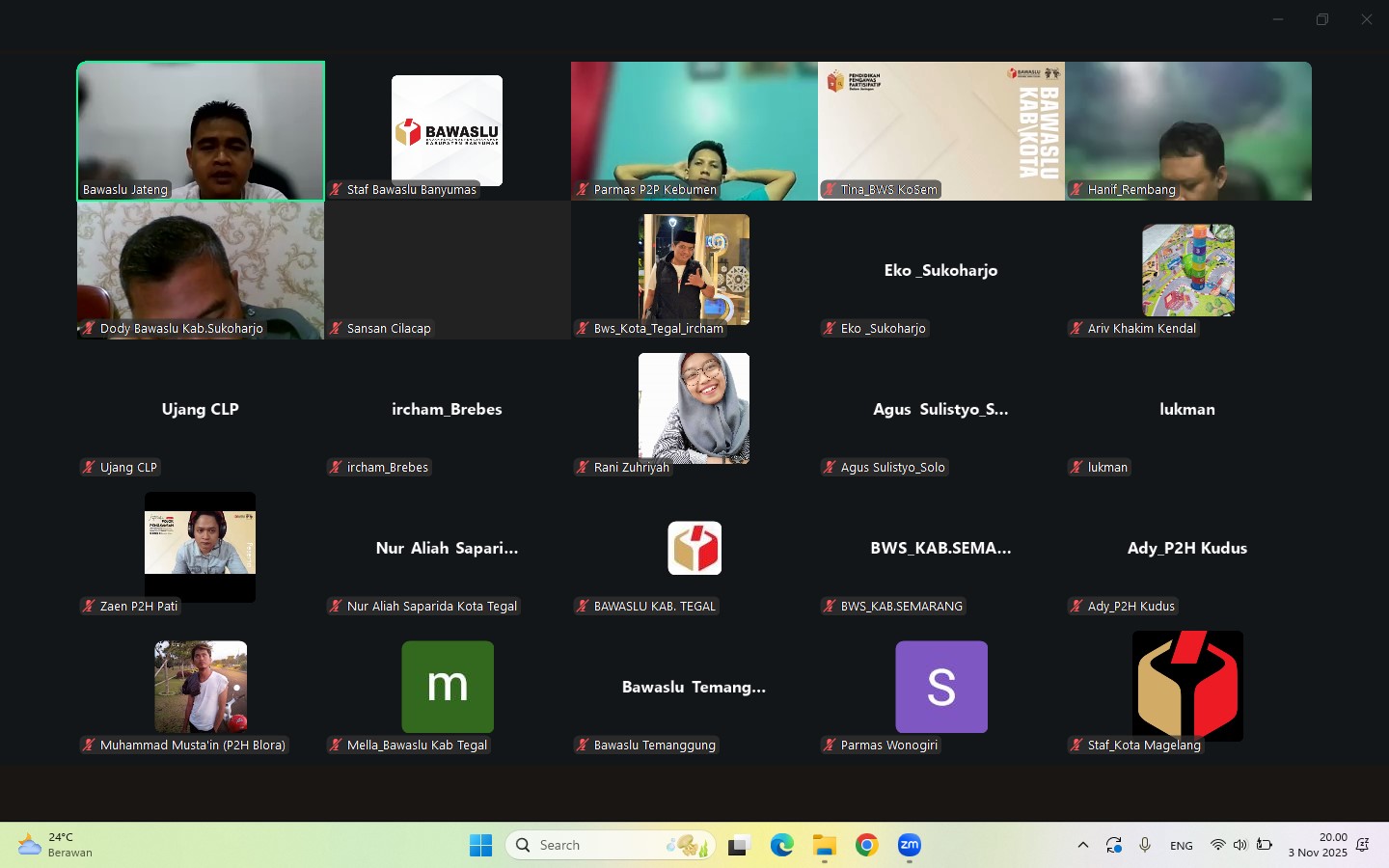Click the muted mic icon beside Hanif_Rembang

pos(1076,190)
